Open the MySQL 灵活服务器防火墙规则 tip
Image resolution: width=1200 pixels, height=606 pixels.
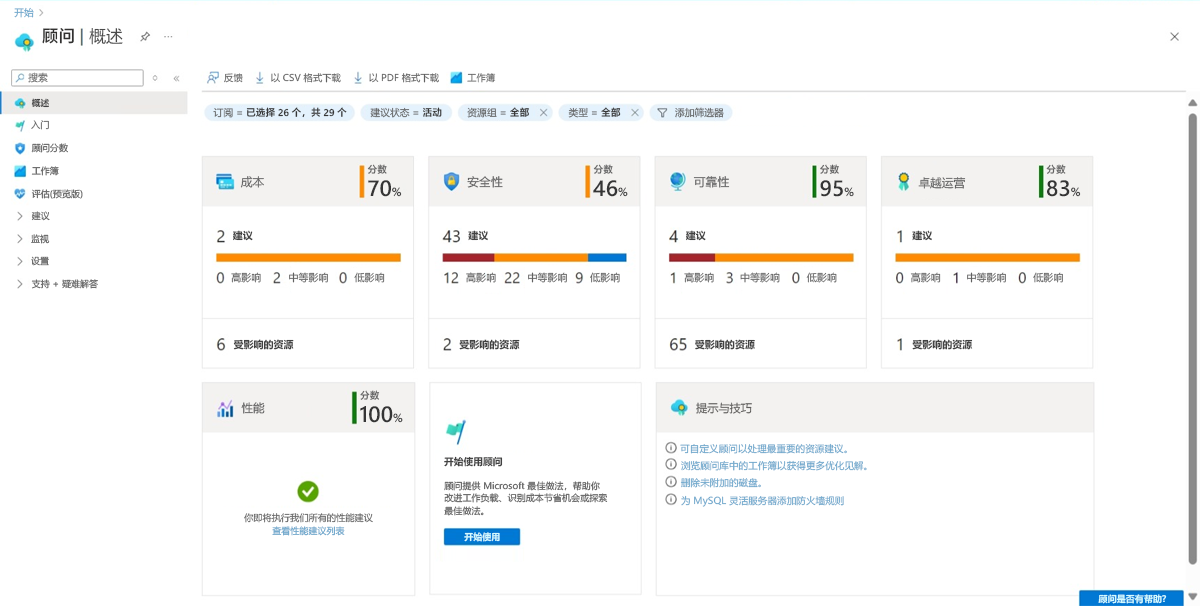click(762, 500)
